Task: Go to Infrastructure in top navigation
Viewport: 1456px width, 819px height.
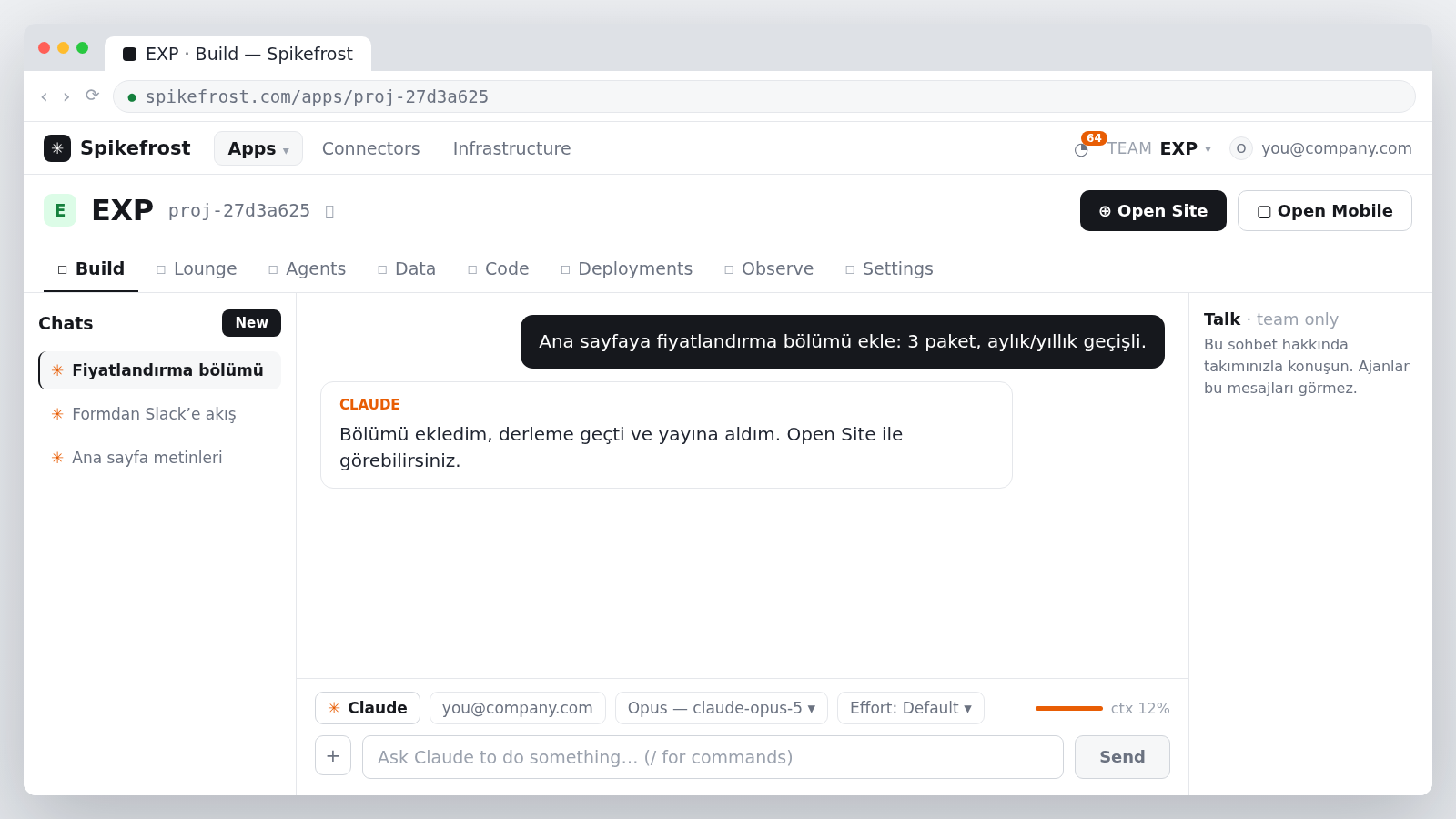Action: [511, 148]
